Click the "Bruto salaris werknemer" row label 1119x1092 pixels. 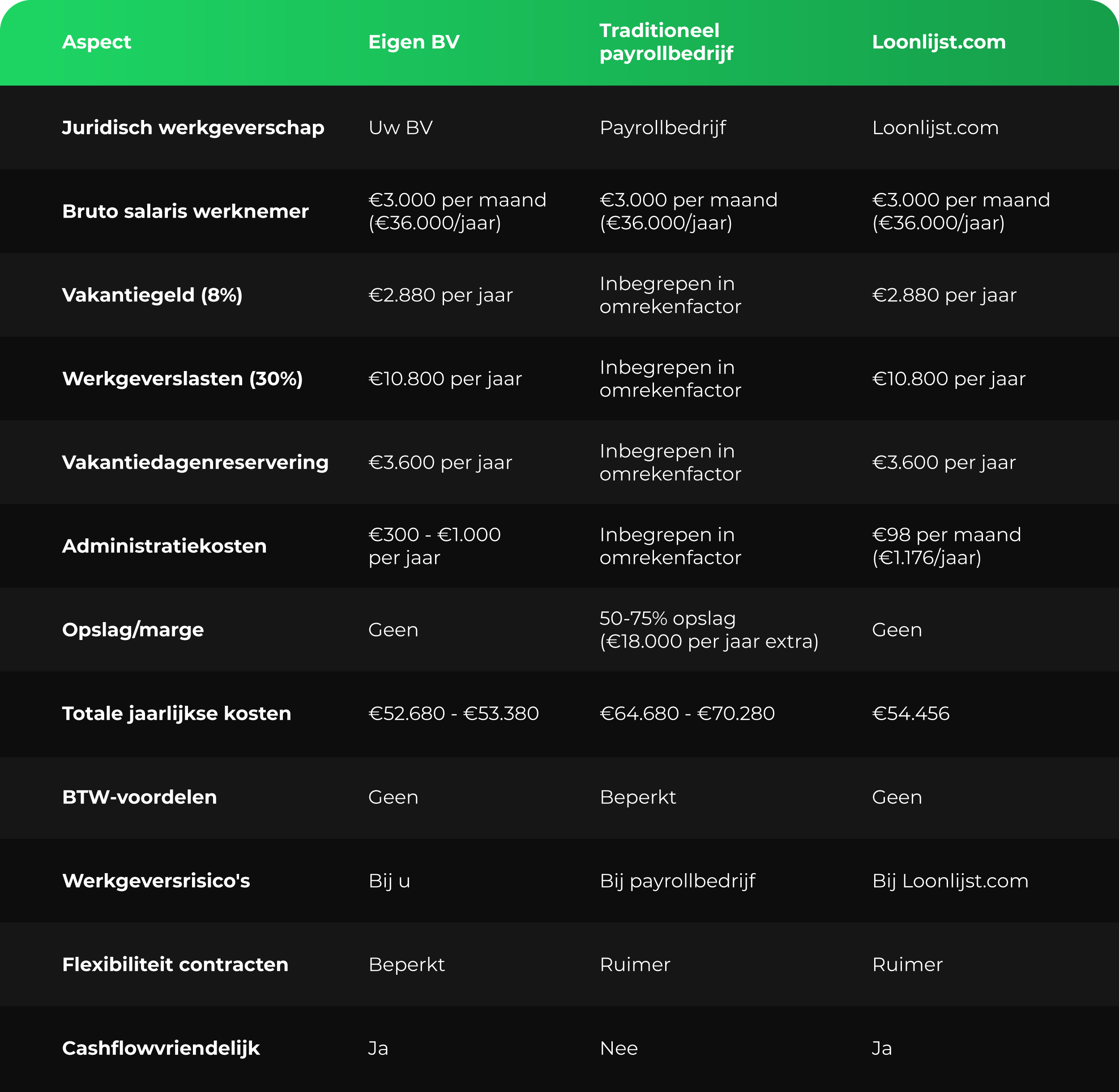tap(185, 211)
